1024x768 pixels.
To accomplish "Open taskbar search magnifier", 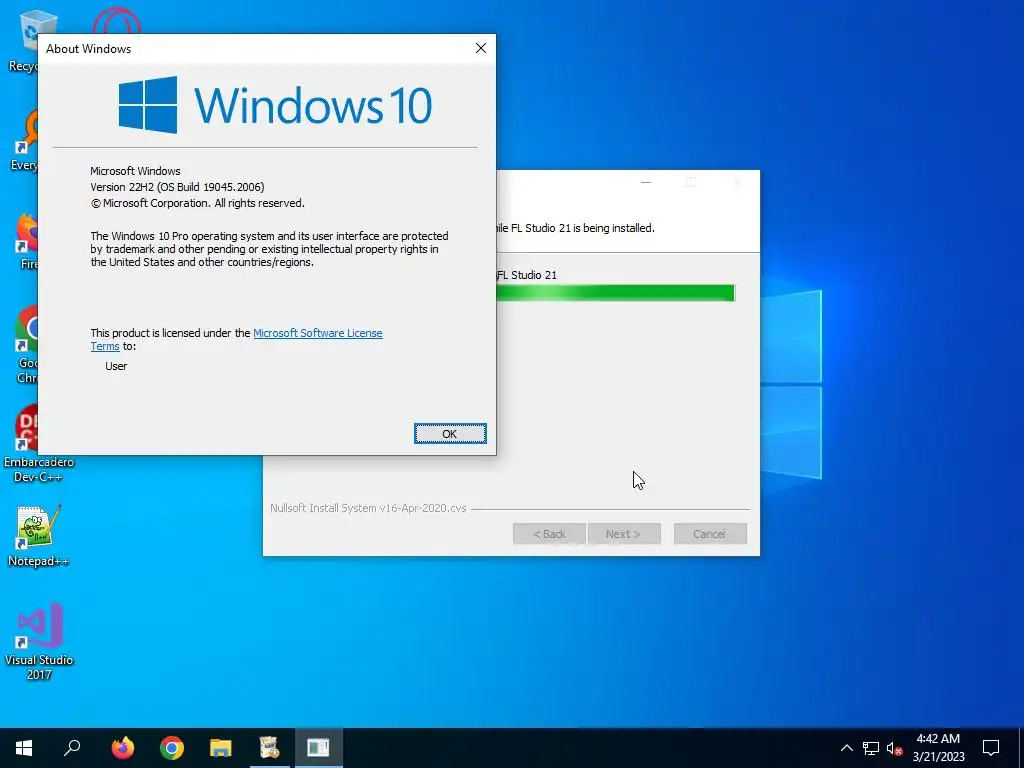I will (x=72, y=748).
